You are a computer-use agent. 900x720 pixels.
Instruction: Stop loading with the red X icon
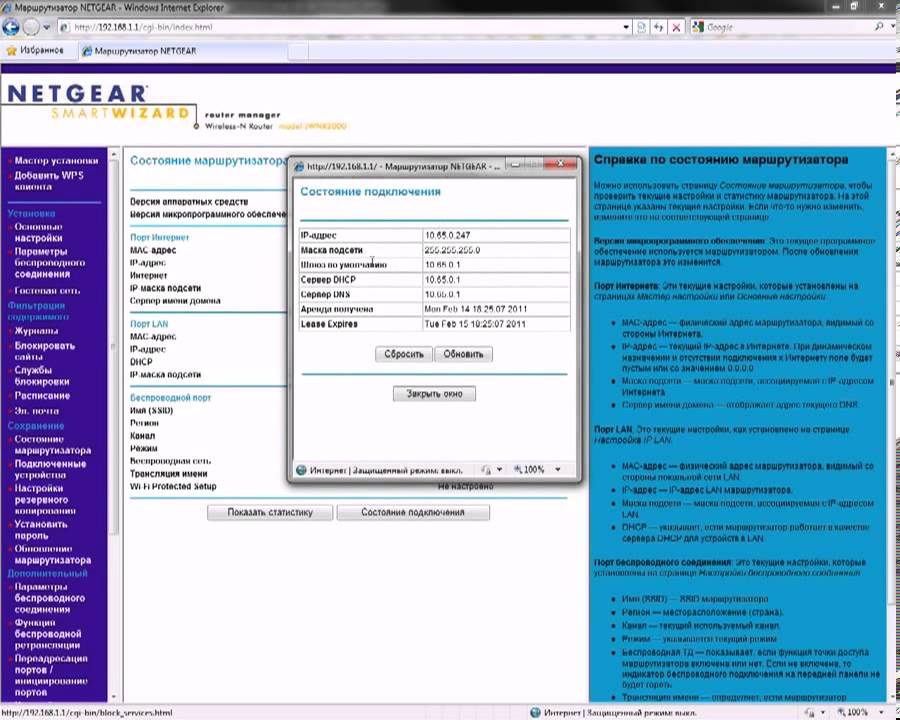[677, 27]
